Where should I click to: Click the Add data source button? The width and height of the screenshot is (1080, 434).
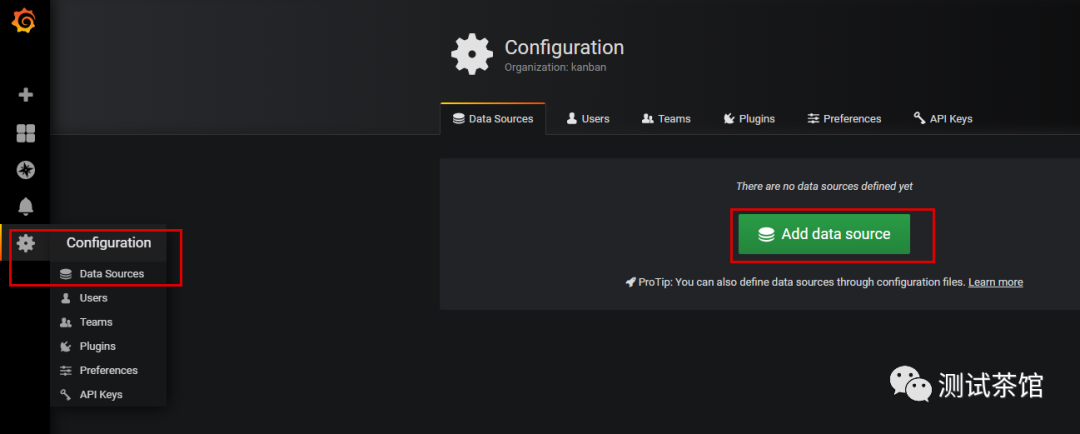pyautogui.click(x=824, y=234)
